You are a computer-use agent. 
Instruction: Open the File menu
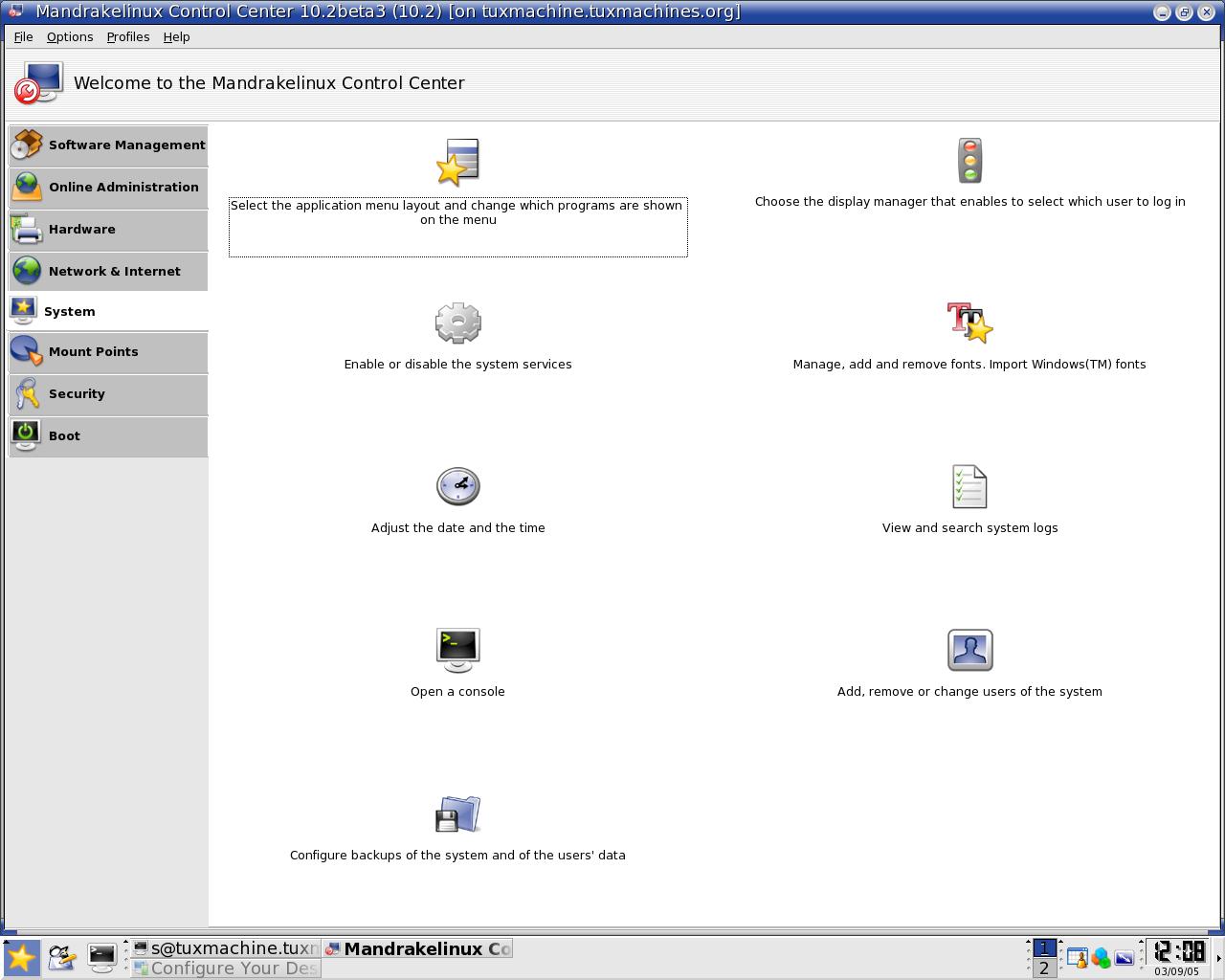point(23,36)
